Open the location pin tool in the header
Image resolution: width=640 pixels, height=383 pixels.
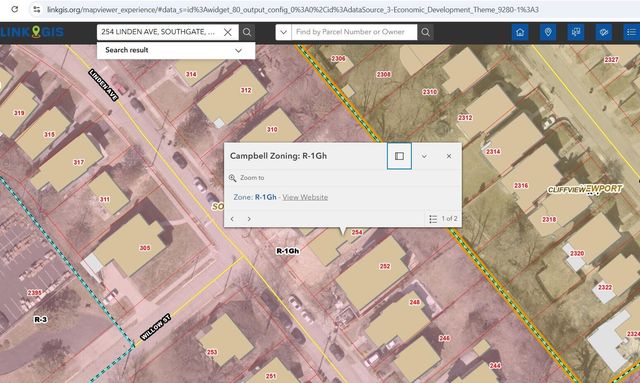coord(548,32)
